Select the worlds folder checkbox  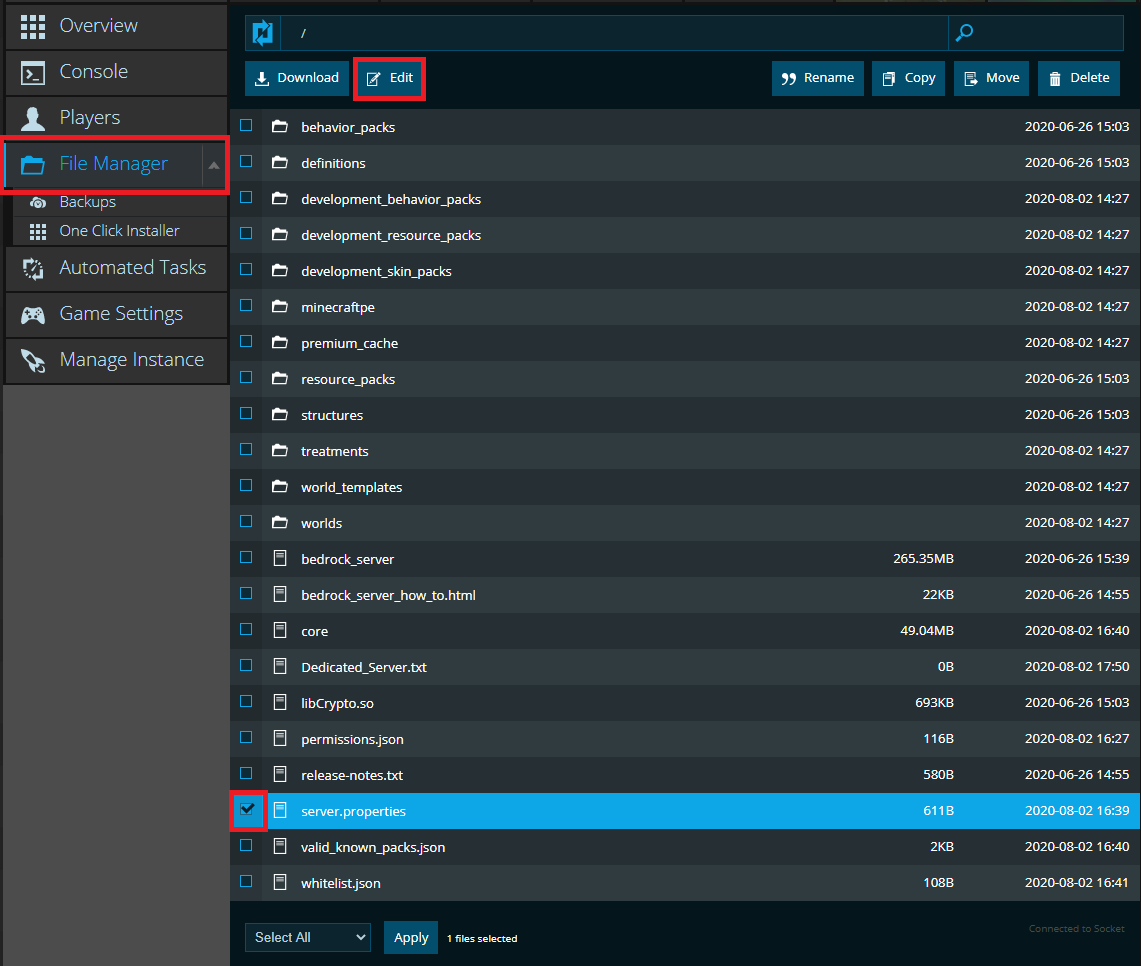(x=246, y=522)
